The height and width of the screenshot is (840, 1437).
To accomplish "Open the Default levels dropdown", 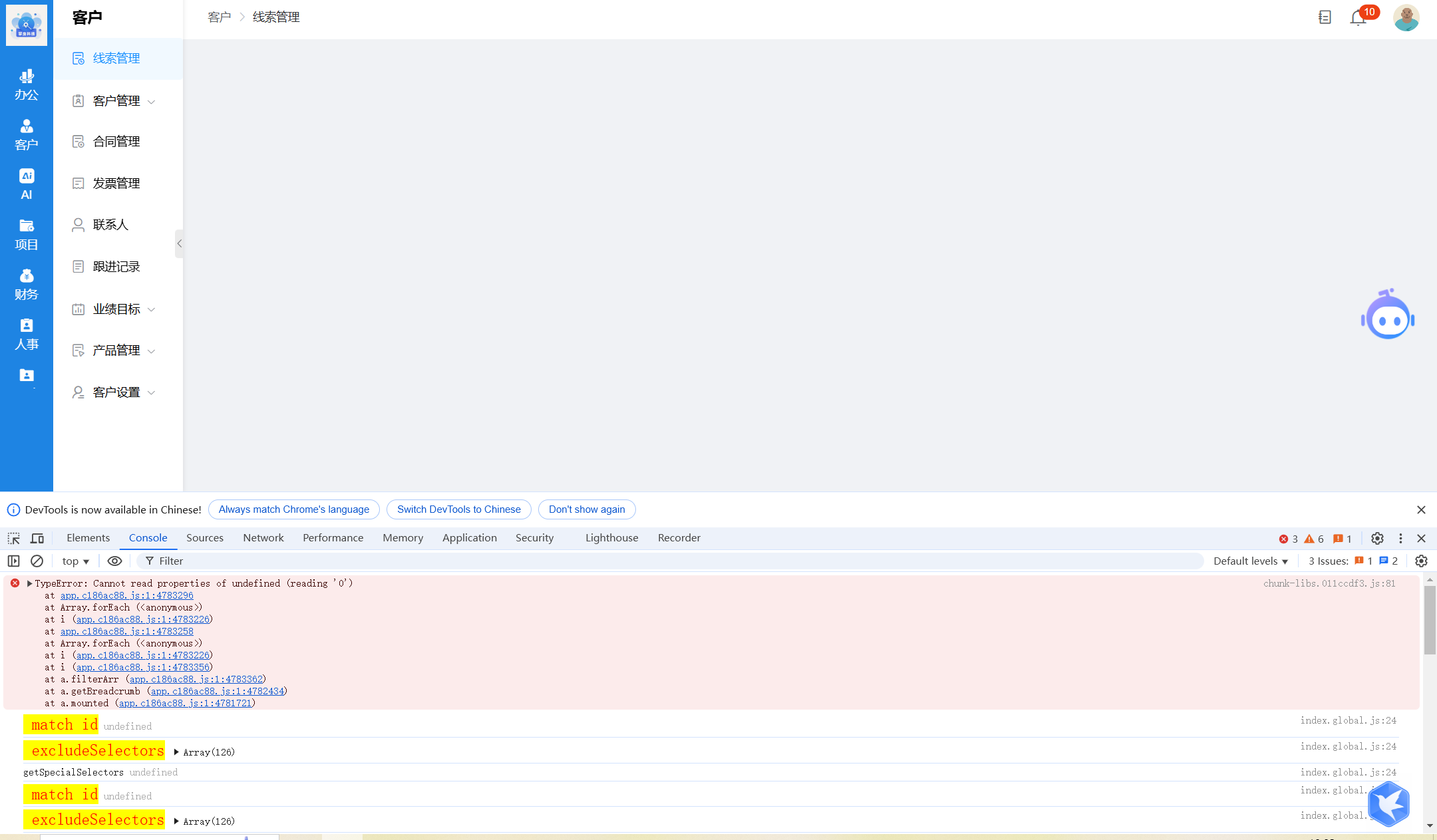I will tap(1250, 561).
